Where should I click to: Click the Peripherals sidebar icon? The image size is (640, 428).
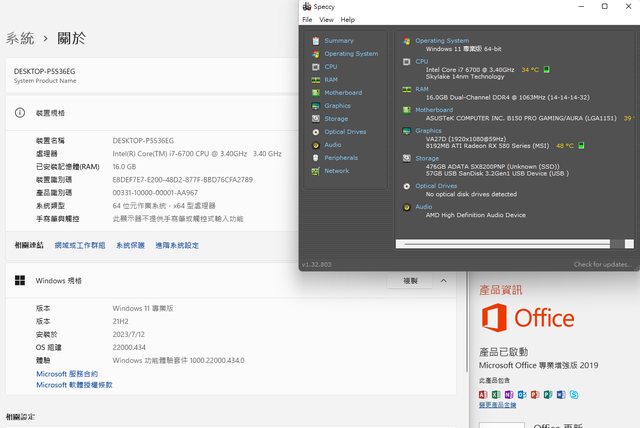[x=317, y=157]
